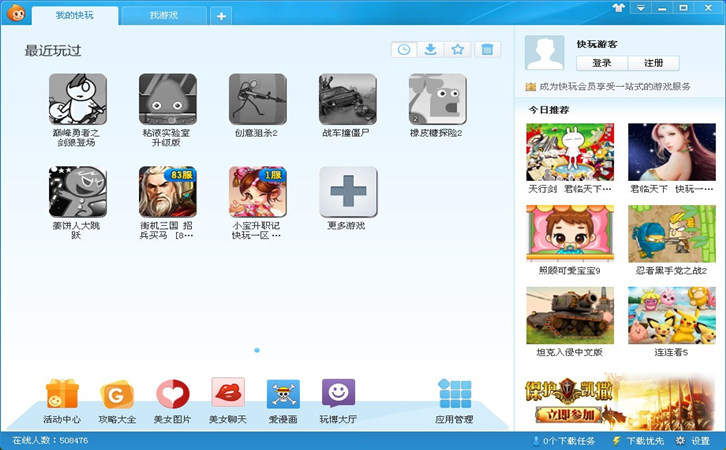Open 设置 settings in status bar
This screenshot has width=726, height=450.
[693, 440]
